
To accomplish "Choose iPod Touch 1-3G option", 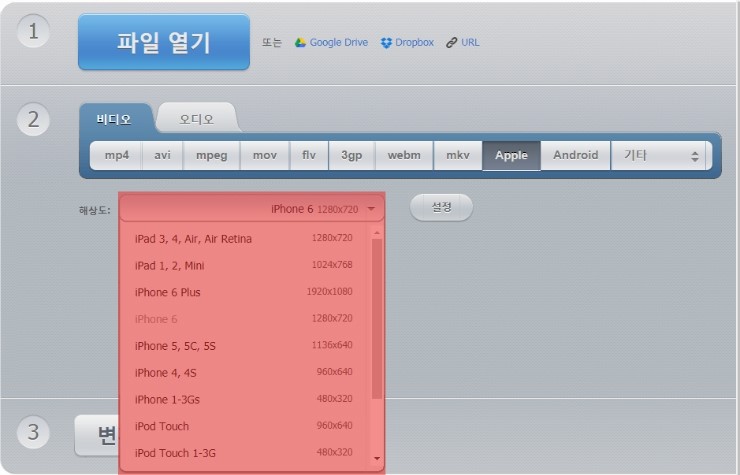I will [244, 453].
